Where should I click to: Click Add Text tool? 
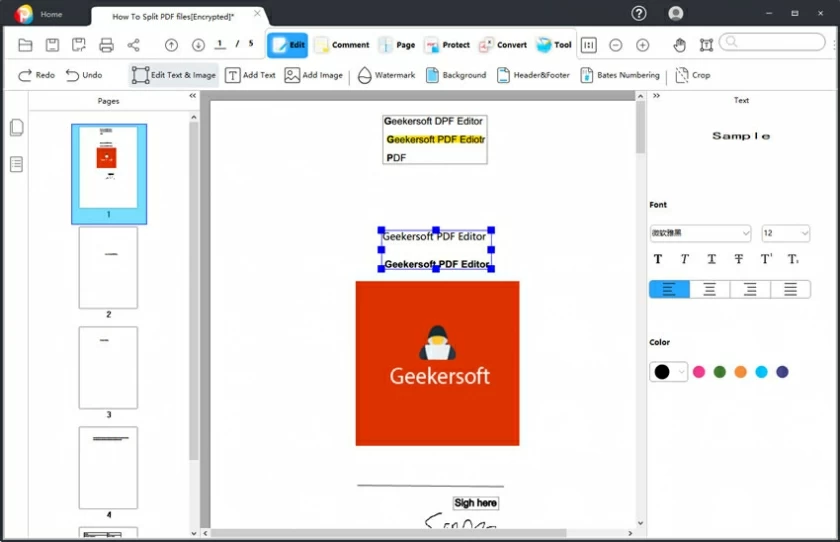[250, 75]
